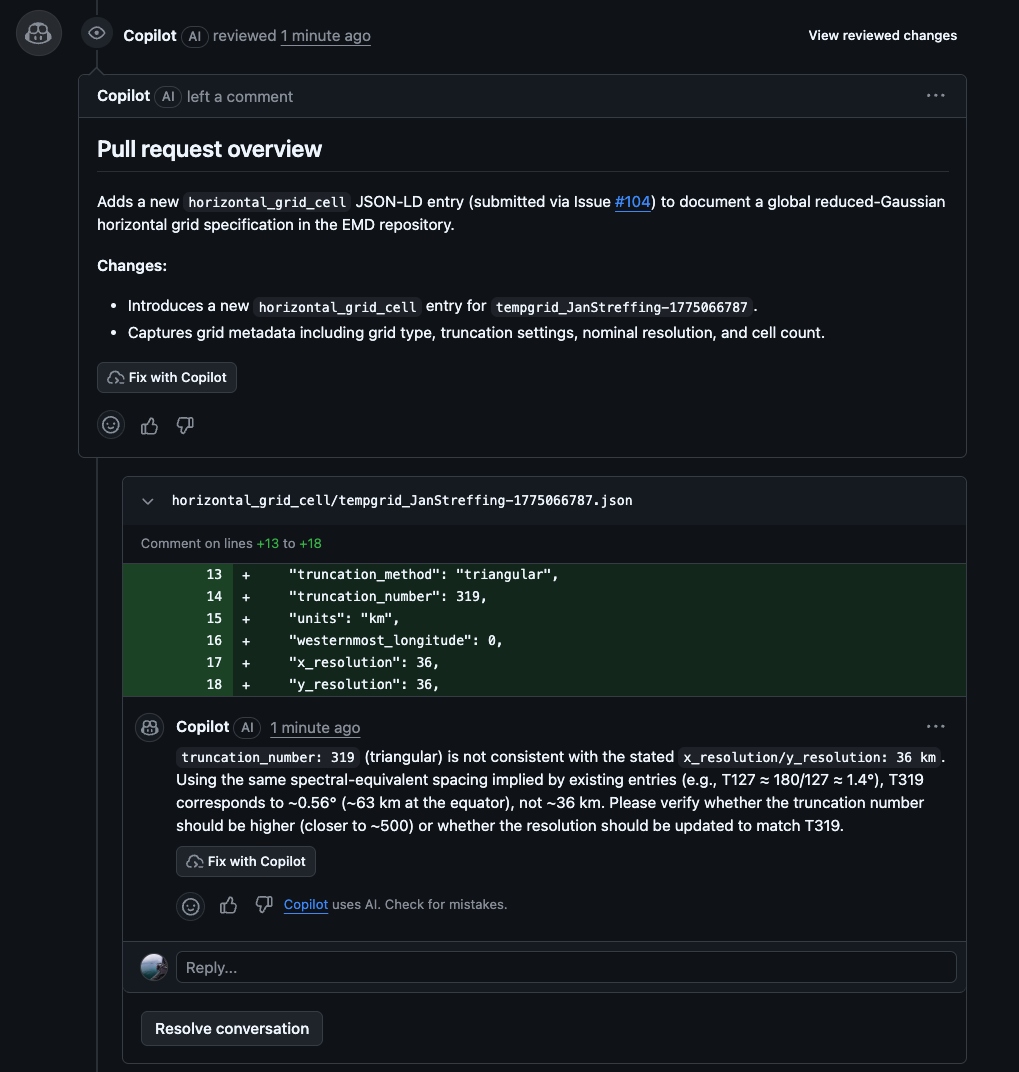Screen dimensions: 1019x1072
Task: Focus the Reply input field
Action: [566, 967]
